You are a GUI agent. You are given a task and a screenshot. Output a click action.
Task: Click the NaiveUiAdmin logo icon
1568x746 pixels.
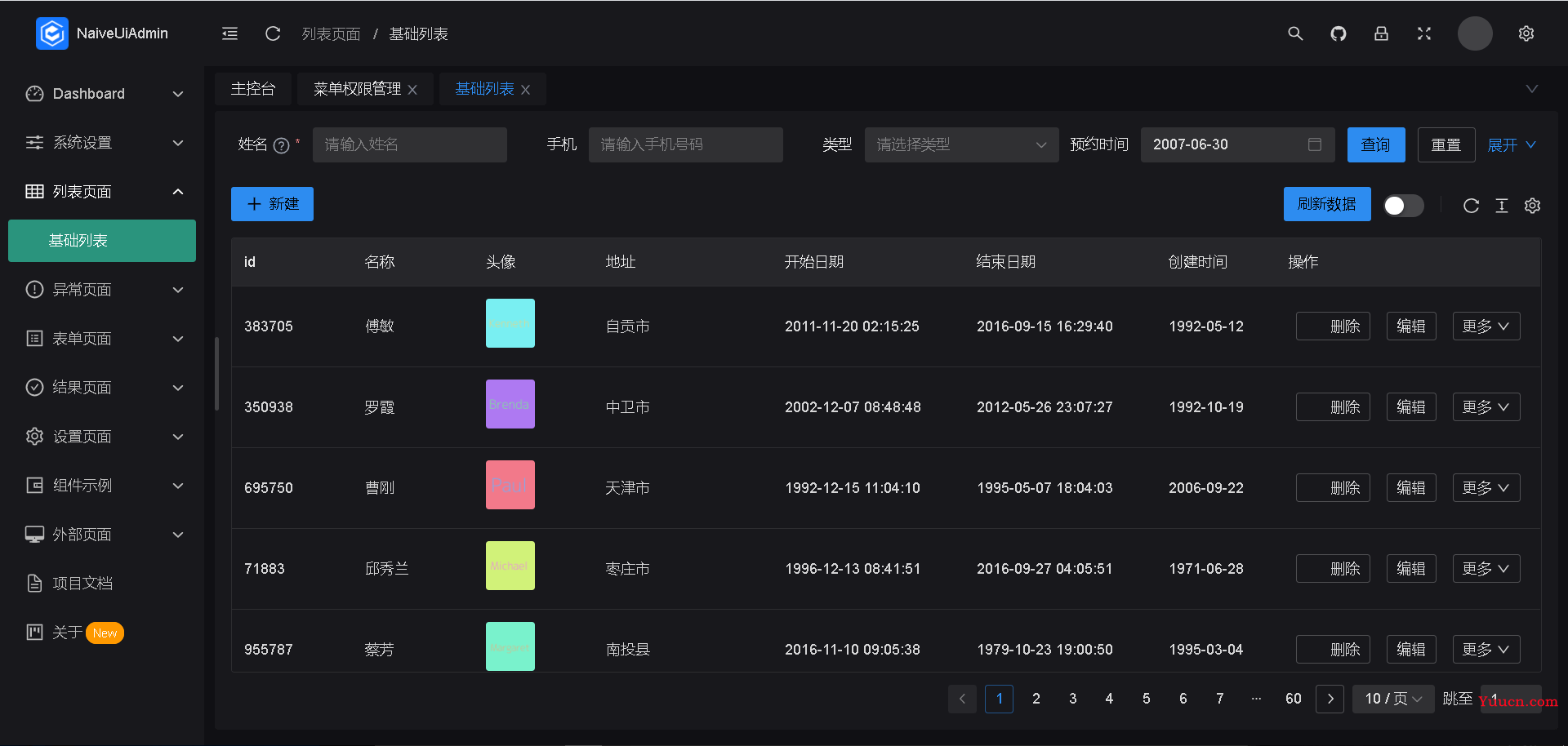tap(52, 33)
